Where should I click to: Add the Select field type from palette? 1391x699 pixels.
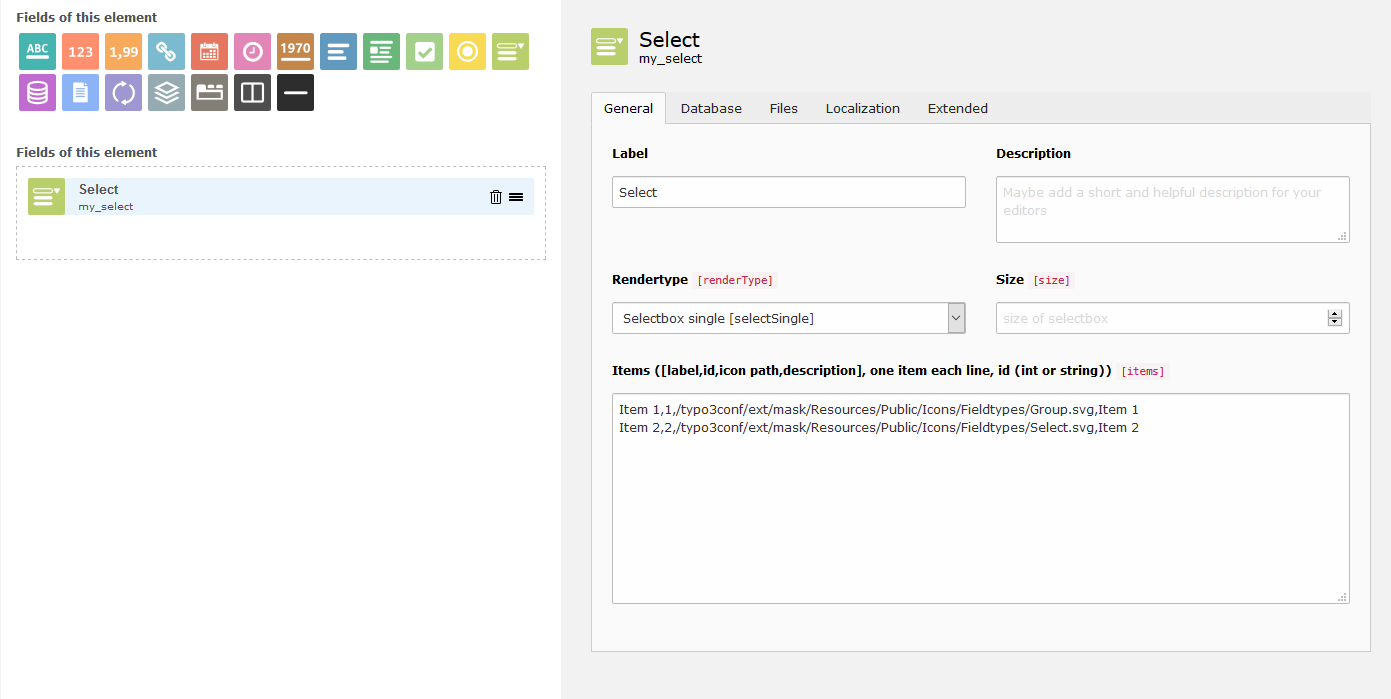coord(510,51)
